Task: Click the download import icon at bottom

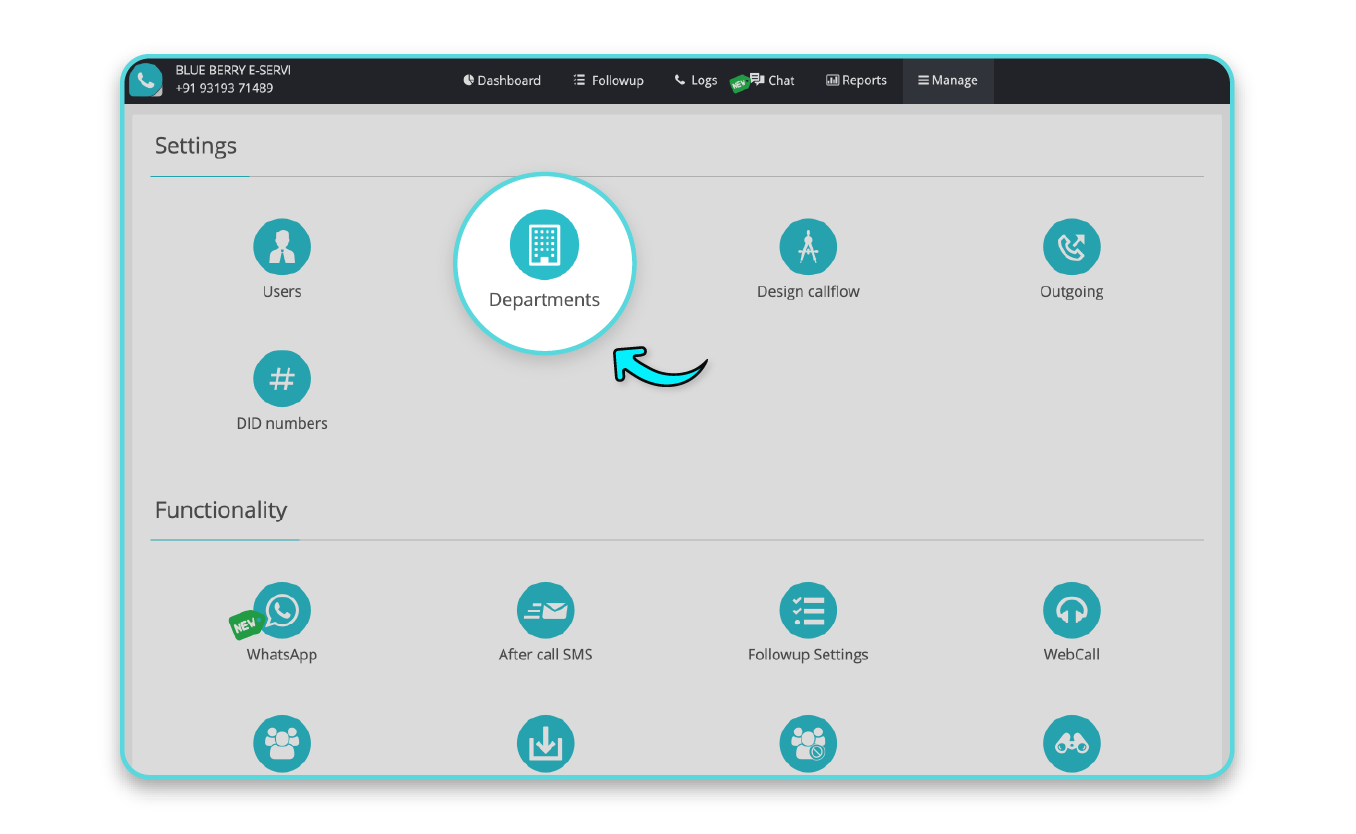Action: coord(545,743)
